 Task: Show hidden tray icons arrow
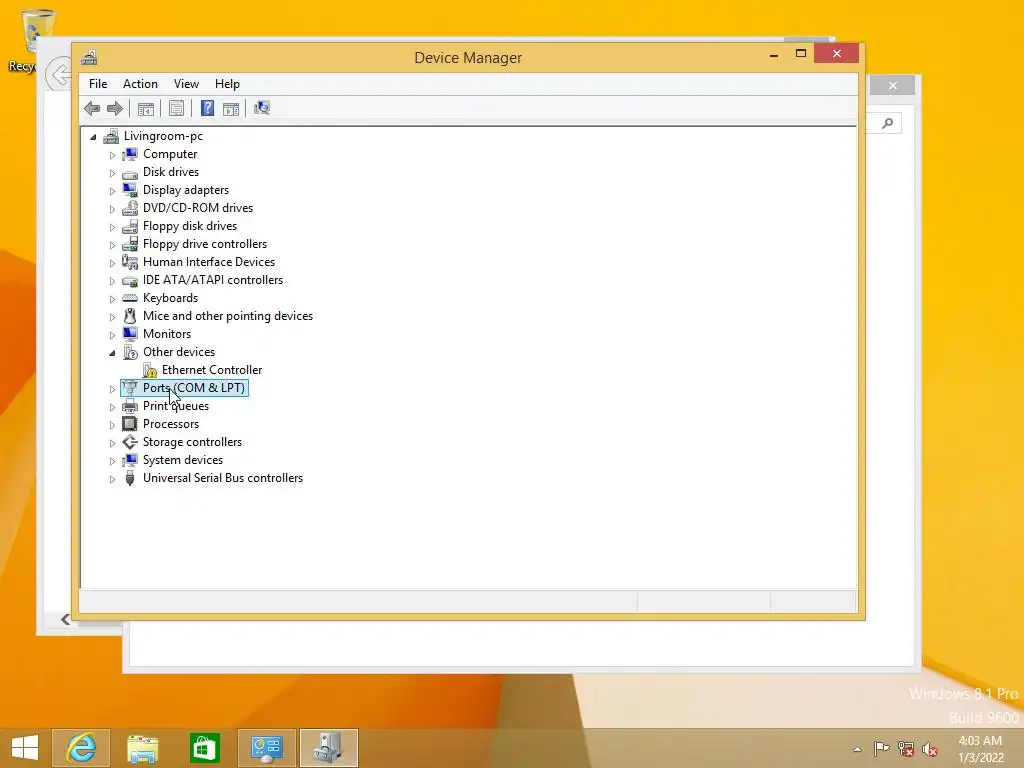pos(857,749)
